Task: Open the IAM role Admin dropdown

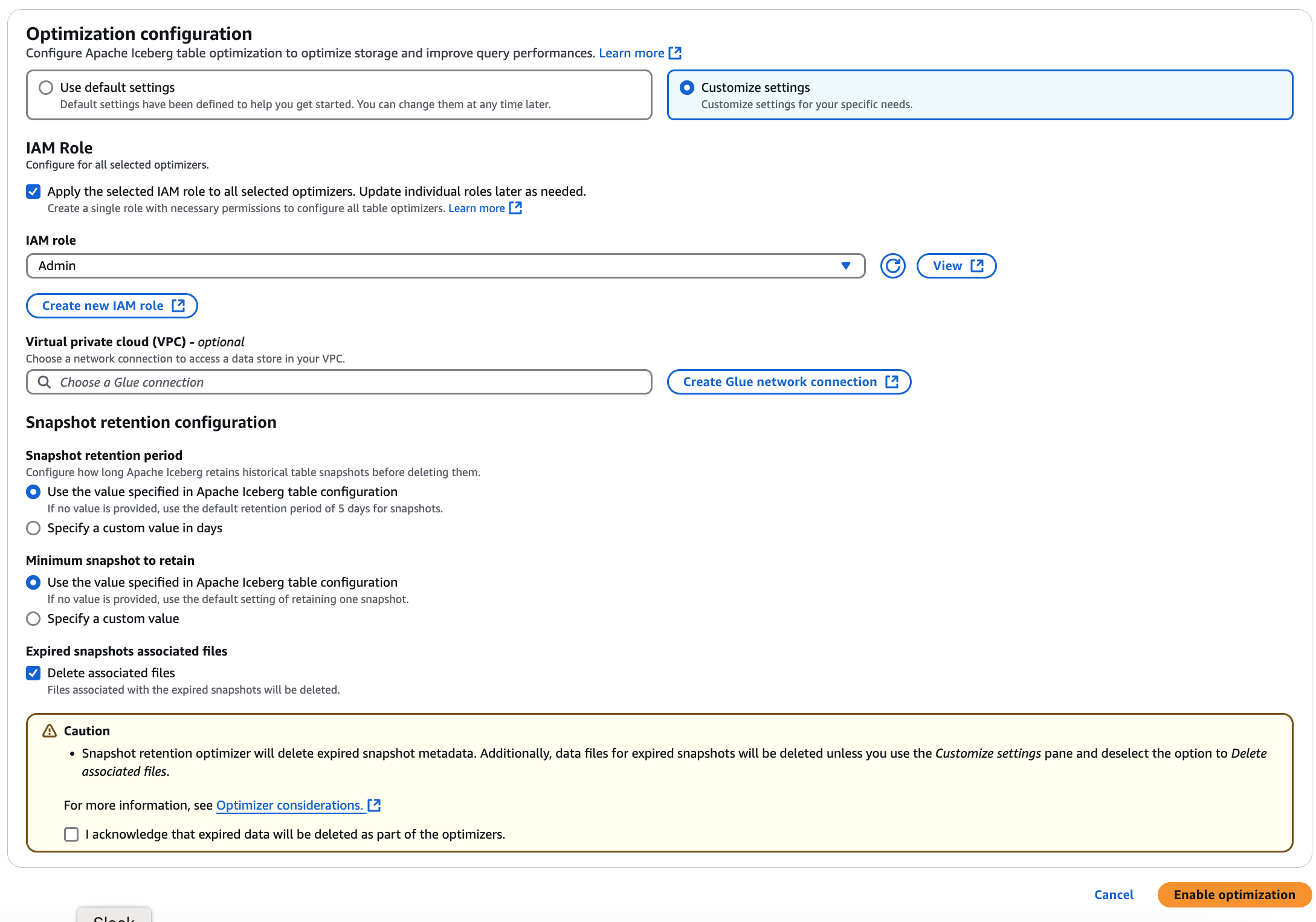Action: 445,266
